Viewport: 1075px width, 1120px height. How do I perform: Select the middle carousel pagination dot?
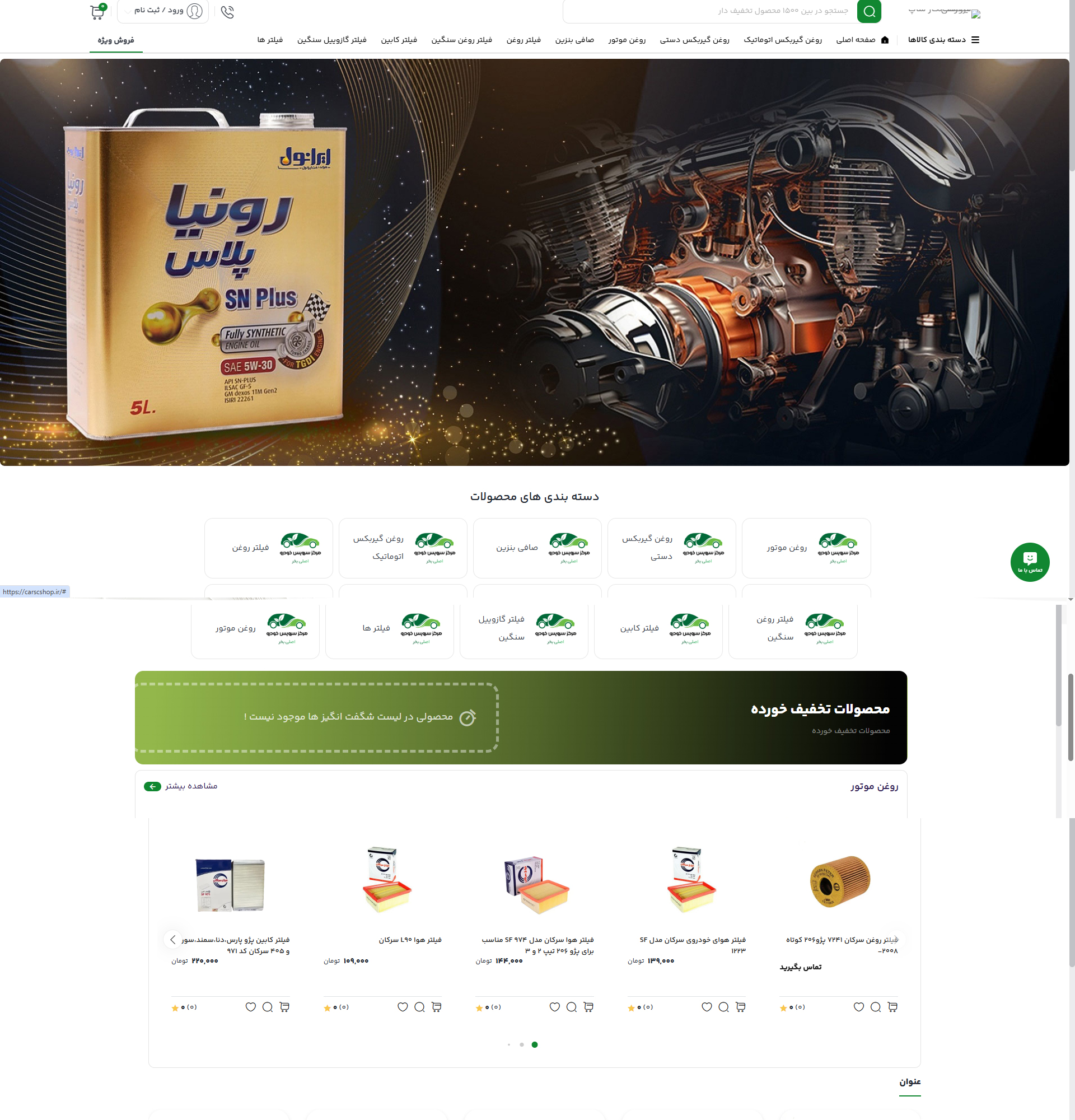(521, 1044)
